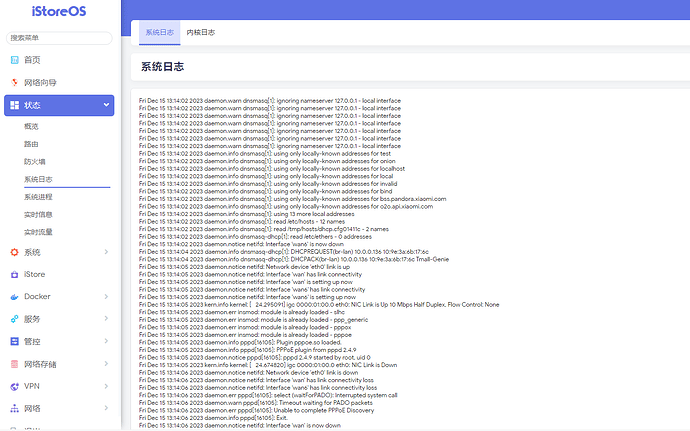Click the 服务 services icon
This screenshot has height=431, width=690.
[13, 319]
